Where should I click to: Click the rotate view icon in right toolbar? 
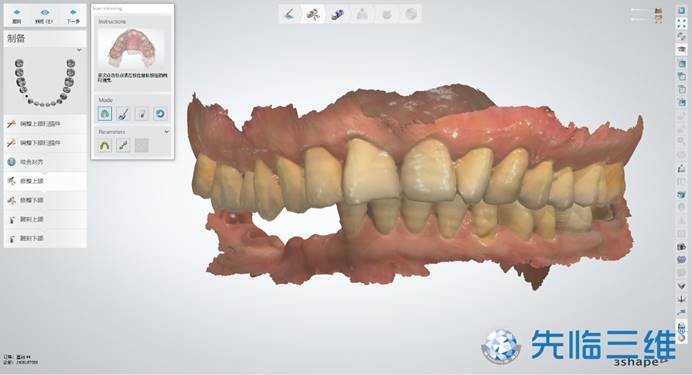pyautogui.click(x=682, y=36)
